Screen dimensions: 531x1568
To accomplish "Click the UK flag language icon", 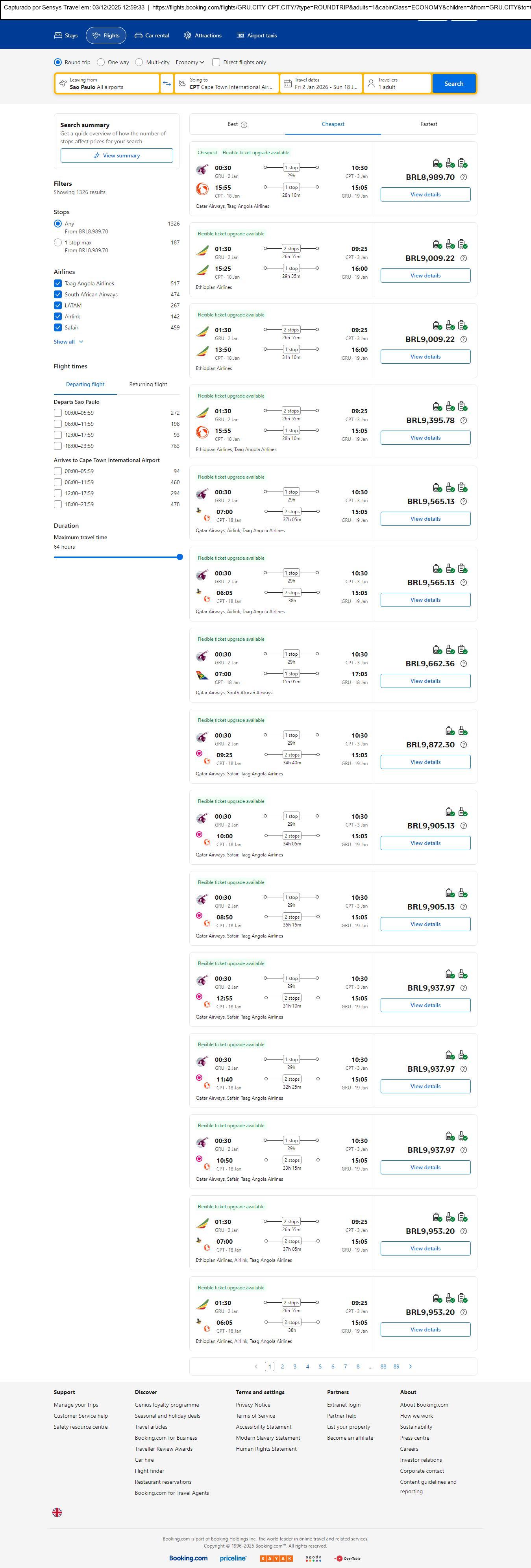I will point(57,1512).
